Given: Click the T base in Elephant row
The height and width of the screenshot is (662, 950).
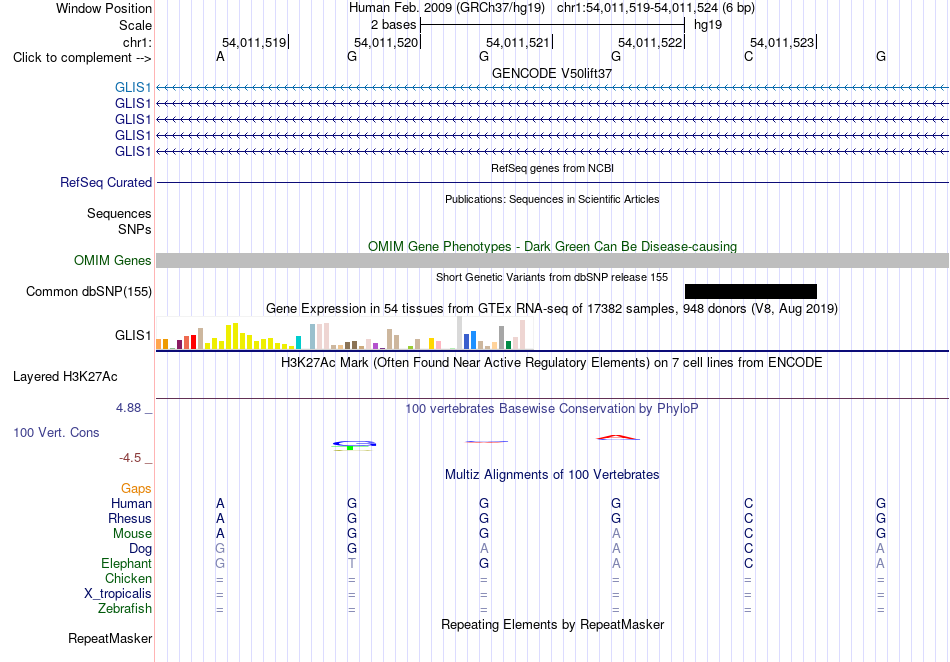Looking at the screenshot, I should [351, 563].
